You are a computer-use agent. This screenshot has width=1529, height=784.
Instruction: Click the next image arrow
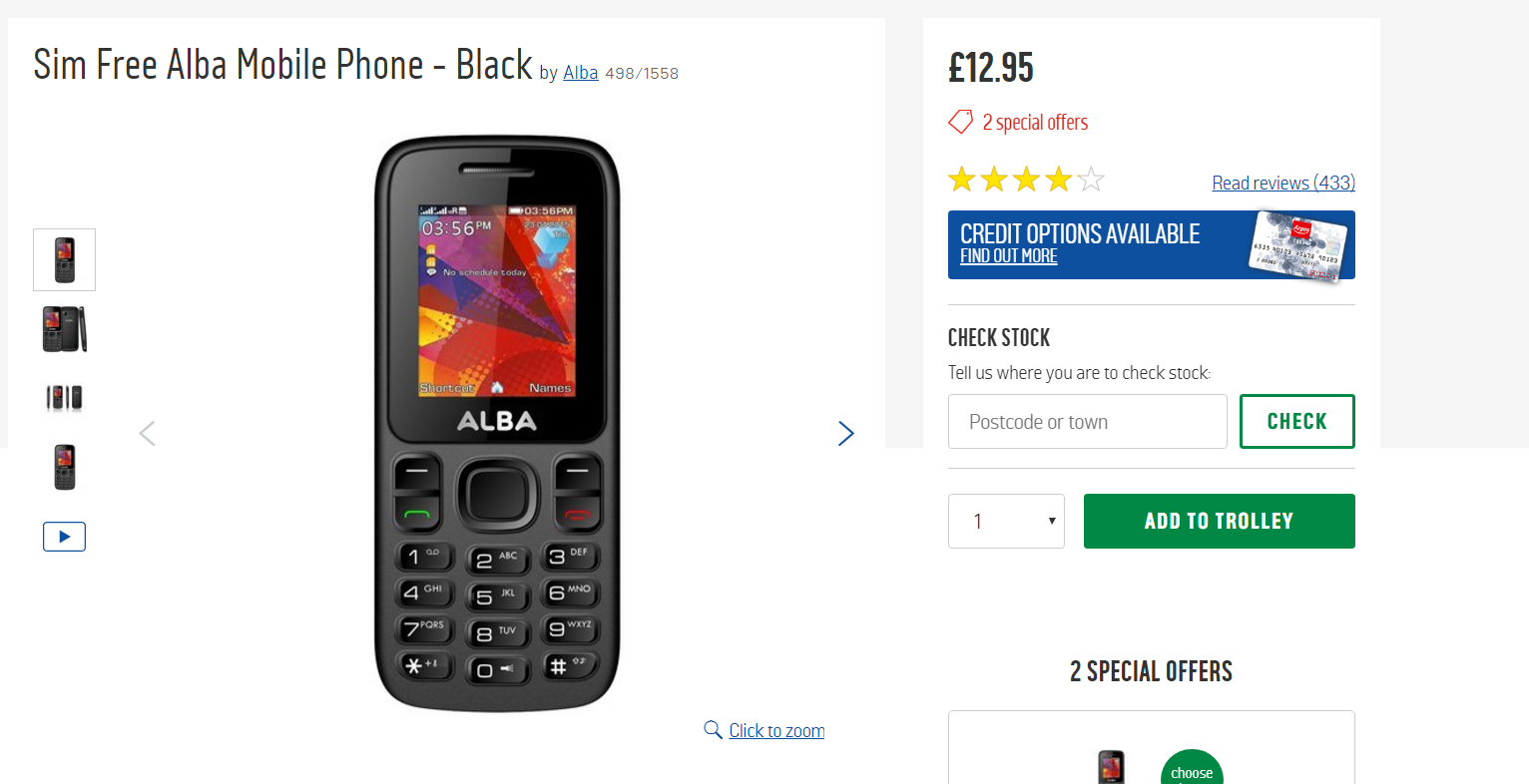pos(845,433)
